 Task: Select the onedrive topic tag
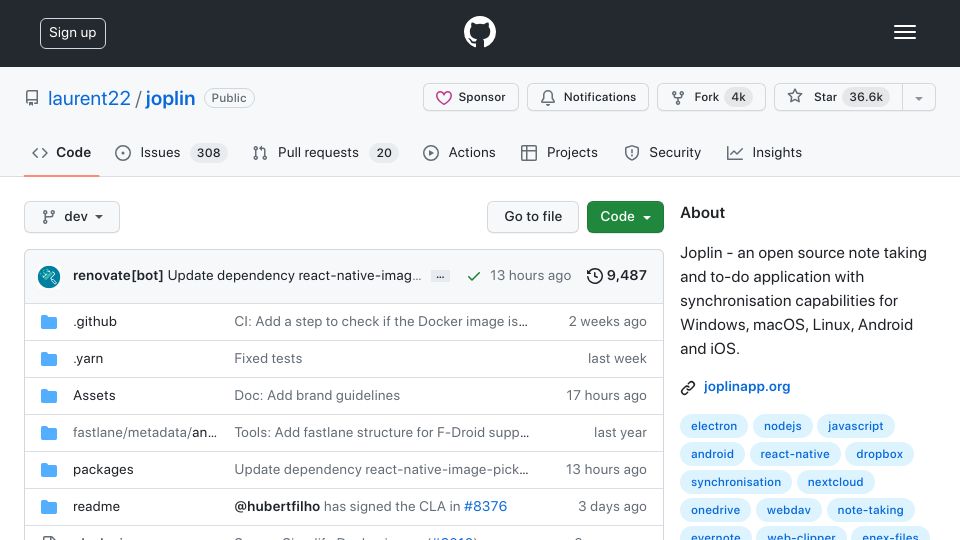click(715, 510)
